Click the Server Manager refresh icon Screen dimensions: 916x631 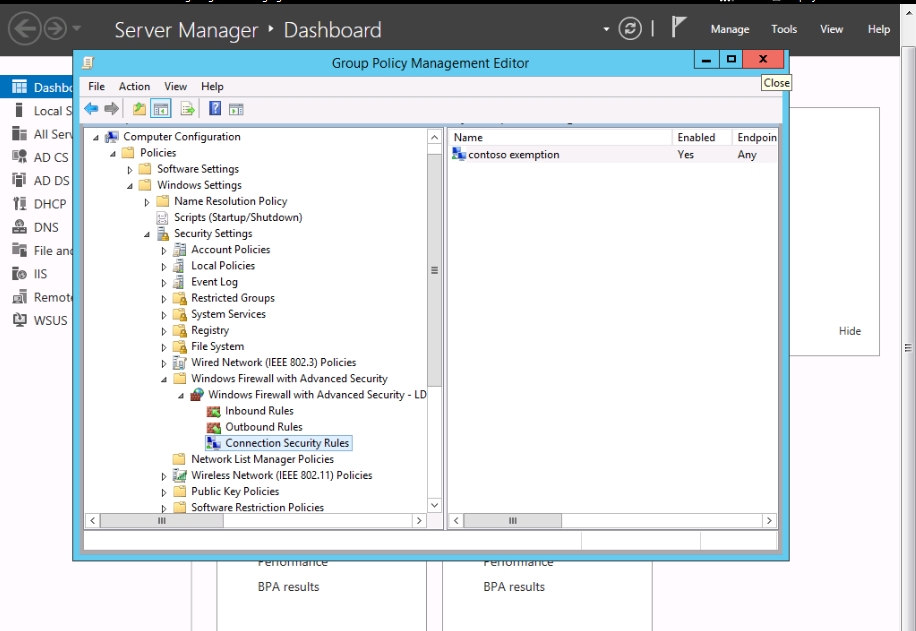click(630, 29)
